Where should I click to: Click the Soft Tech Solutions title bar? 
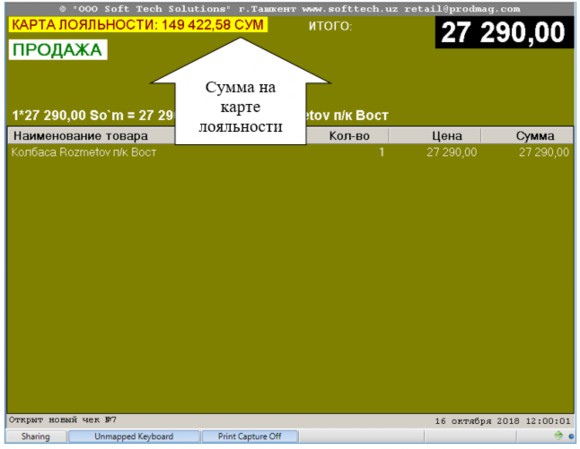(290, 9)
